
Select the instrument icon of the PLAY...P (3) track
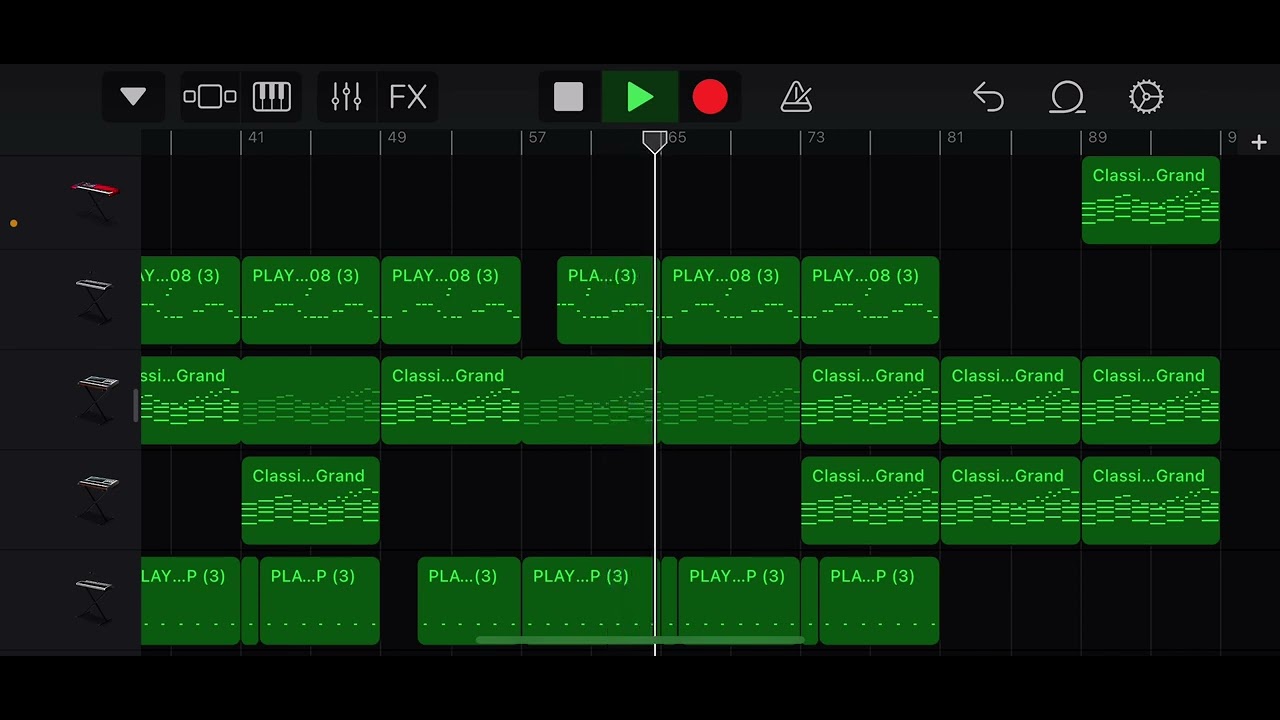(95, 600)
